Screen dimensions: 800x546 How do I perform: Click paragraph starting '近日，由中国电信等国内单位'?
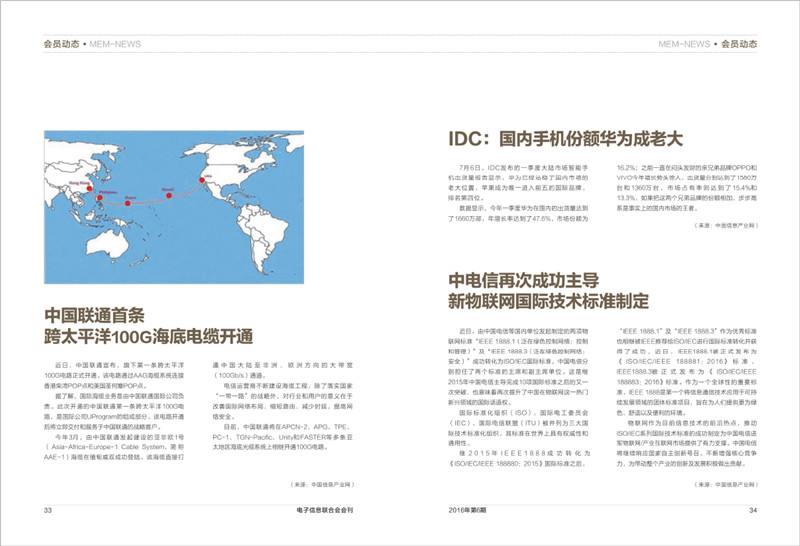(x=518, y=366)
